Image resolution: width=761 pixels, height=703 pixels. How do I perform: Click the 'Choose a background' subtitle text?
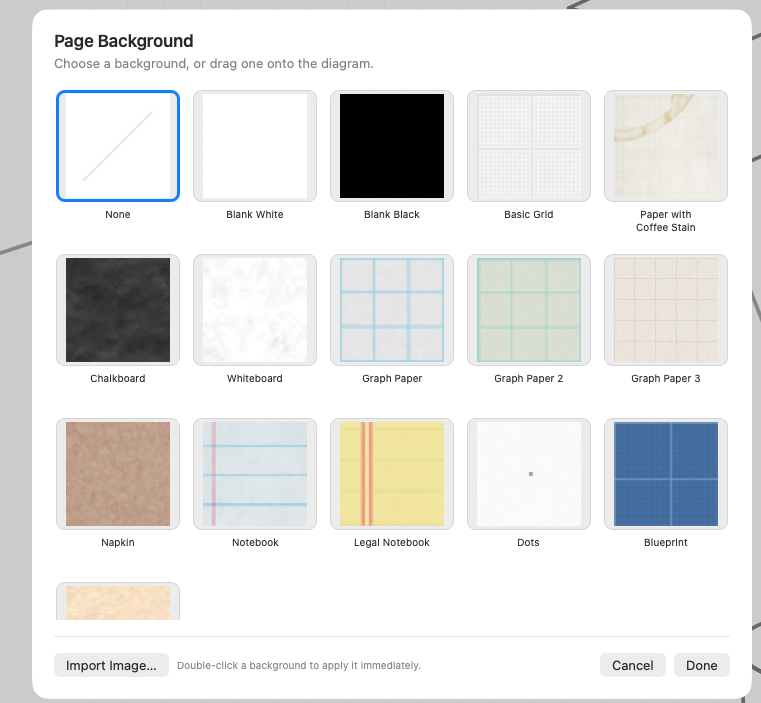[x=214, y=64]
